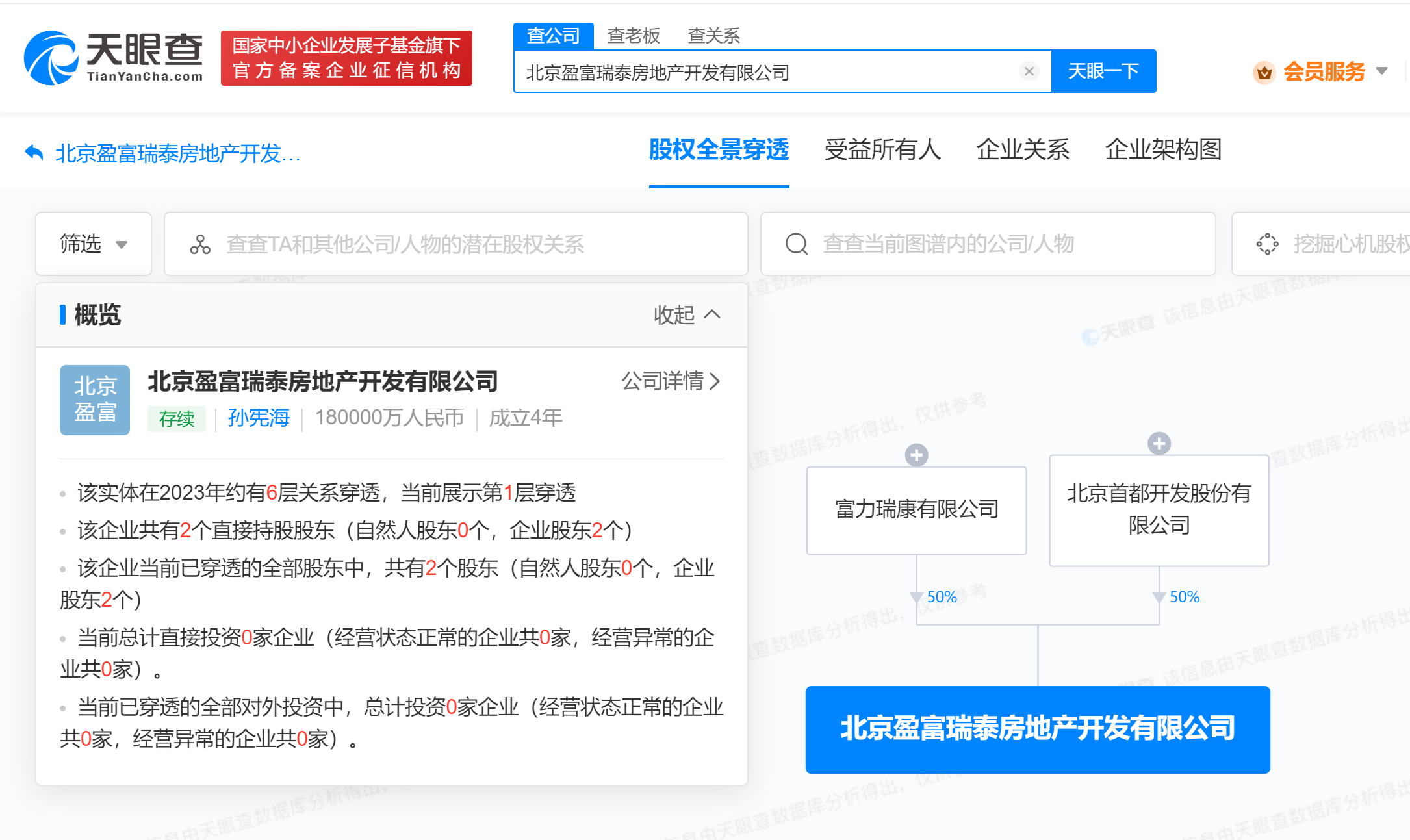Click the magnifier icon in graph search

797,244
